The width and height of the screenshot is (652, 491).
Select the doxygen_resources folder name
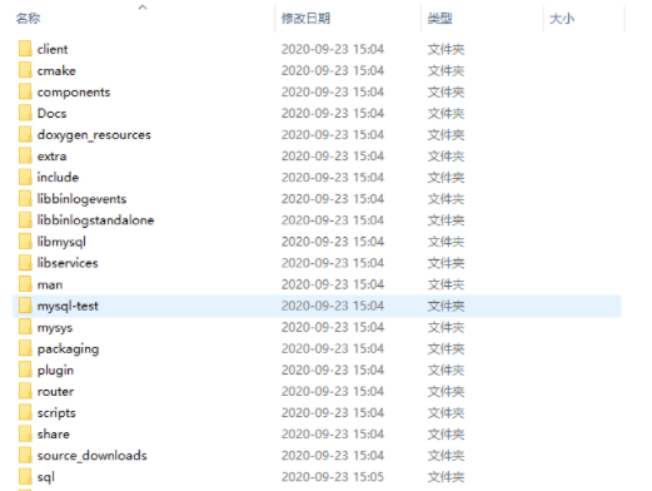pos(94,135)
